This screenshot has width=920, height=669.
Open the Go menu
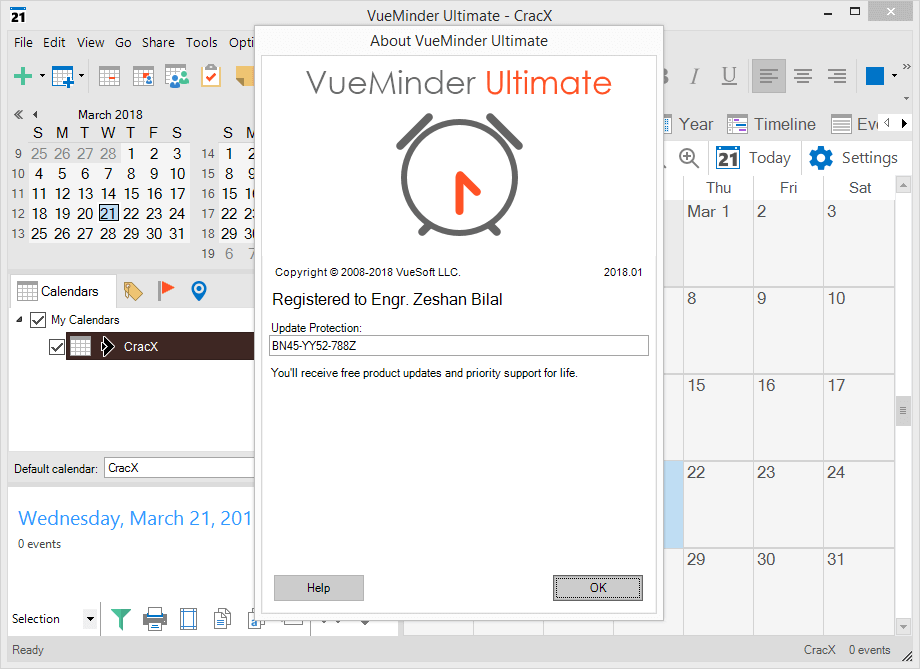123,42
